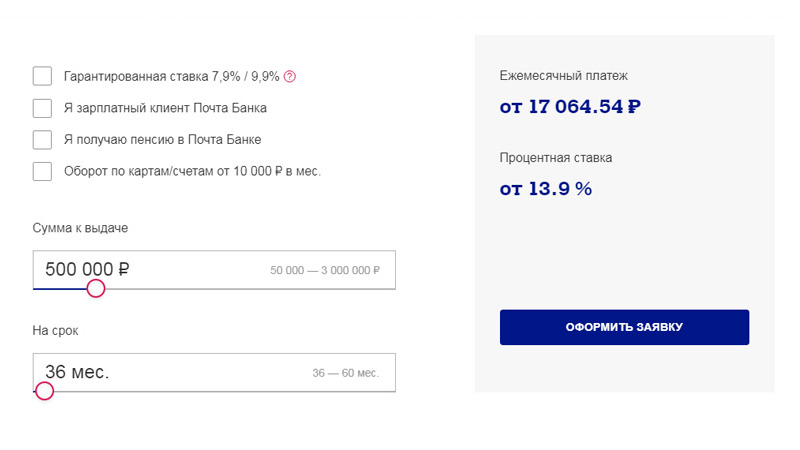Screen dimensions: 800x450
Task: Enable the зарплатный клиент Почта Банка checkbox square
Action: click(42, 108)
